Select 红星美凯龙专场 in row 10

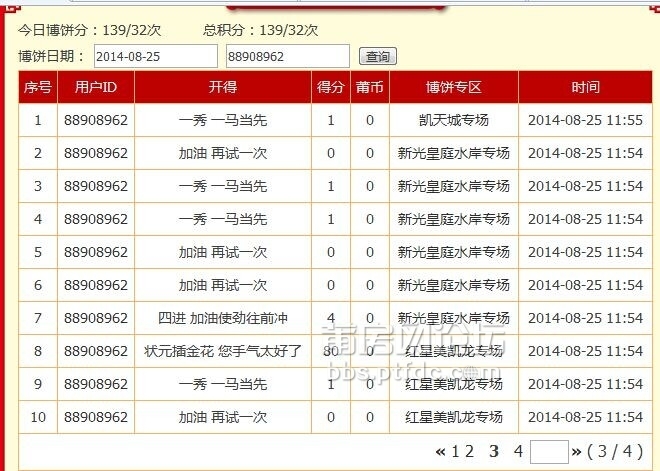pos(454,417)
